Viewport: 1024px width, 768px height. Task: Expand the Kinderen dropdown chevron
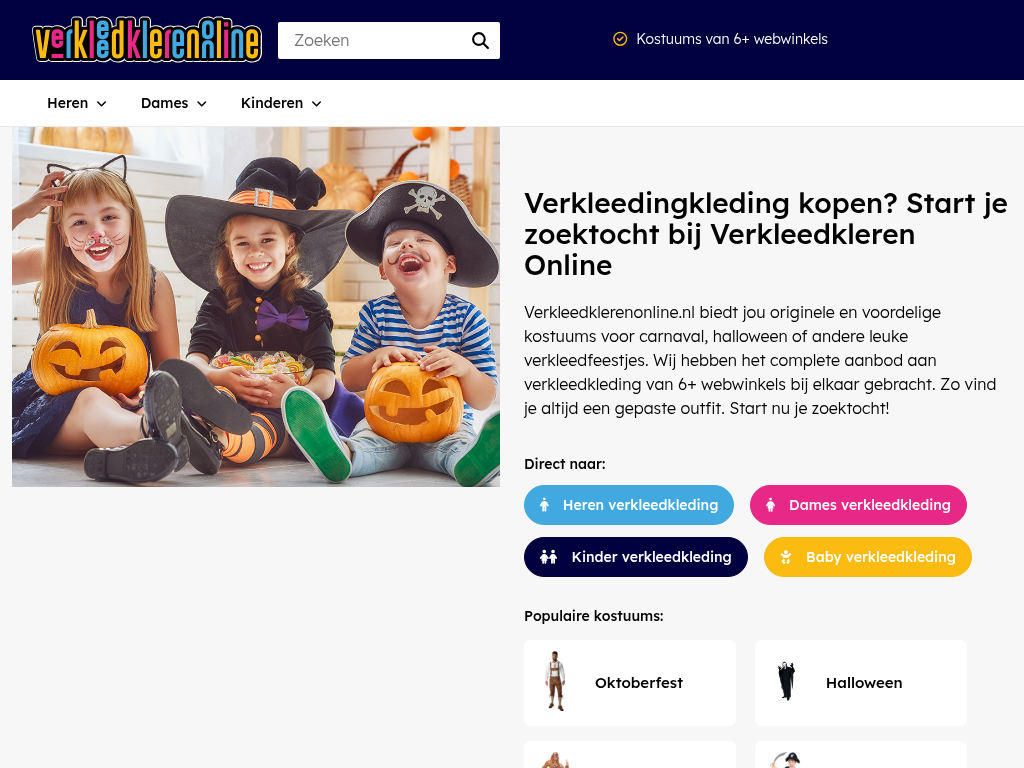click(317, 104)
